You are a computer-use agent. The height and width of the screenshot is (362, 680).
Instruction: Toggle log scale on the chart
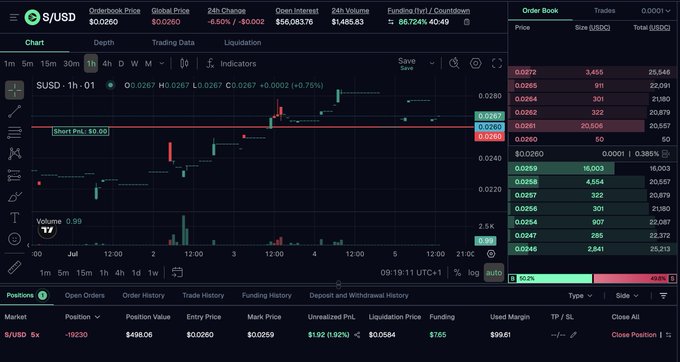point(474,273)
